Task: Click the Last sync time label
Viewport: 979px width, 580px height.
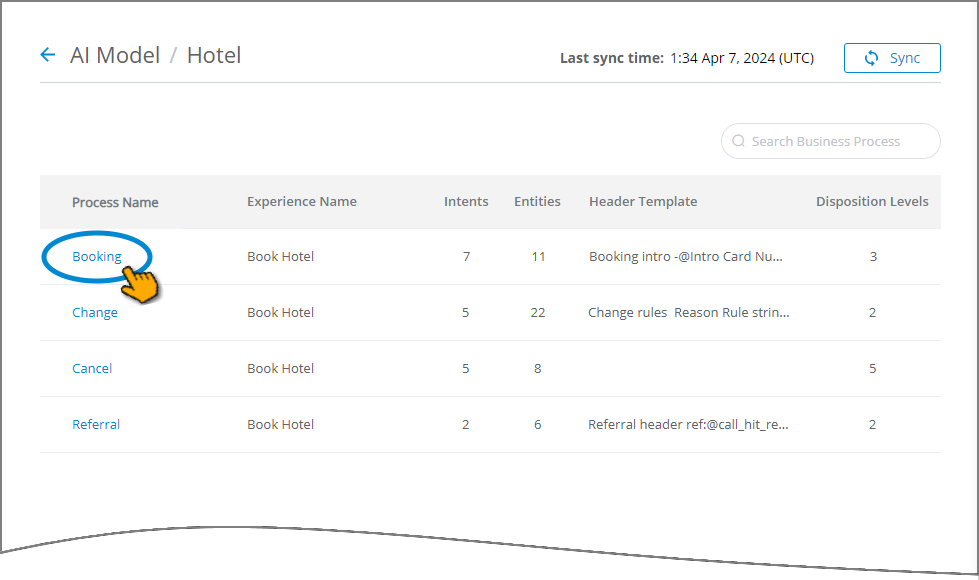Action: (612, 58)
